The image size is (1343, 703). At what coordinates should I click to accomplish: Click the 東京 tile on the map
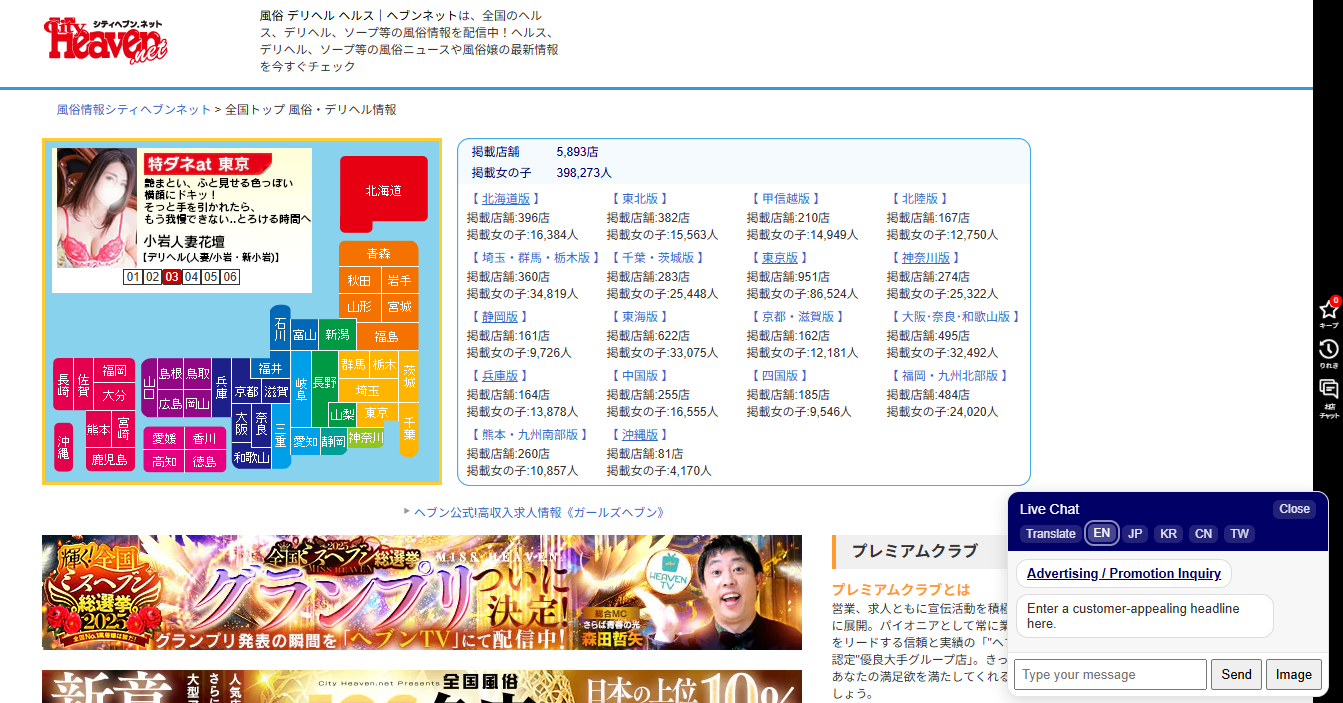tap(376, 413)
